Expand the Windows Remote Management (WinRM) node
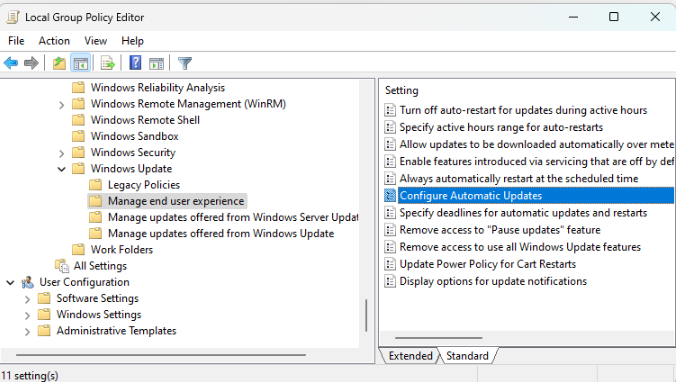Screen dimensions: 680x382 (62, 104)
